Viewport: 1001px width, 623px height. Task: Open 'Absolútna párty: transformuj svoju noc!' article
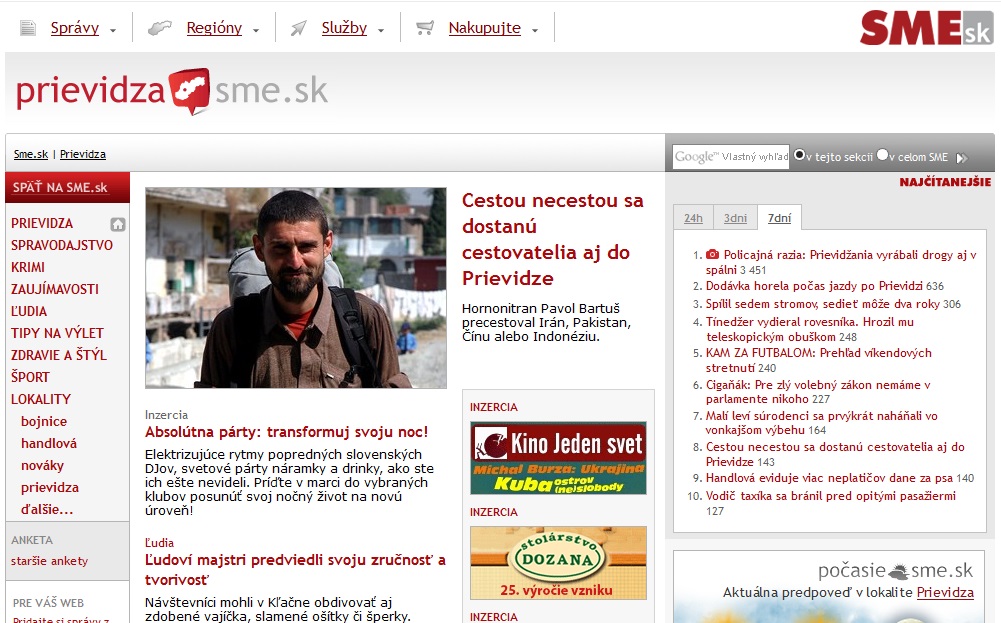[286, 432]
